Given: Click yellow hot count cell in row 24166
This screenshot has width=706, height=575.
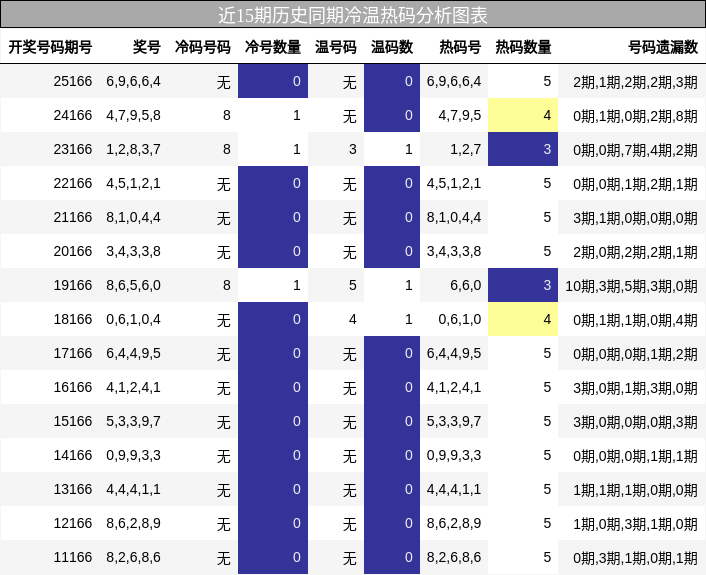Looking at the screenshot, I should [x=523, y=115].
